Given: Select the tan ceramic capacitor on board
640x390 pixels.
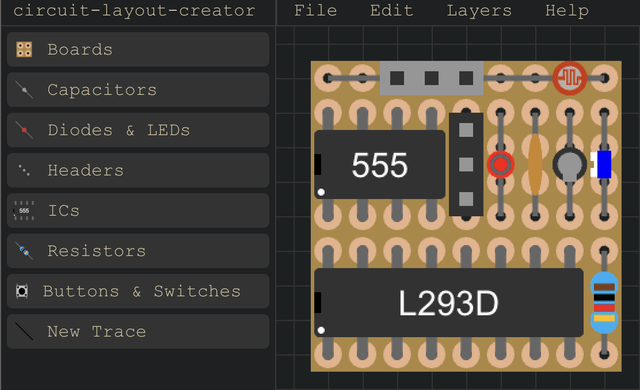Looking at the screenshot, I should pos(535,164).
